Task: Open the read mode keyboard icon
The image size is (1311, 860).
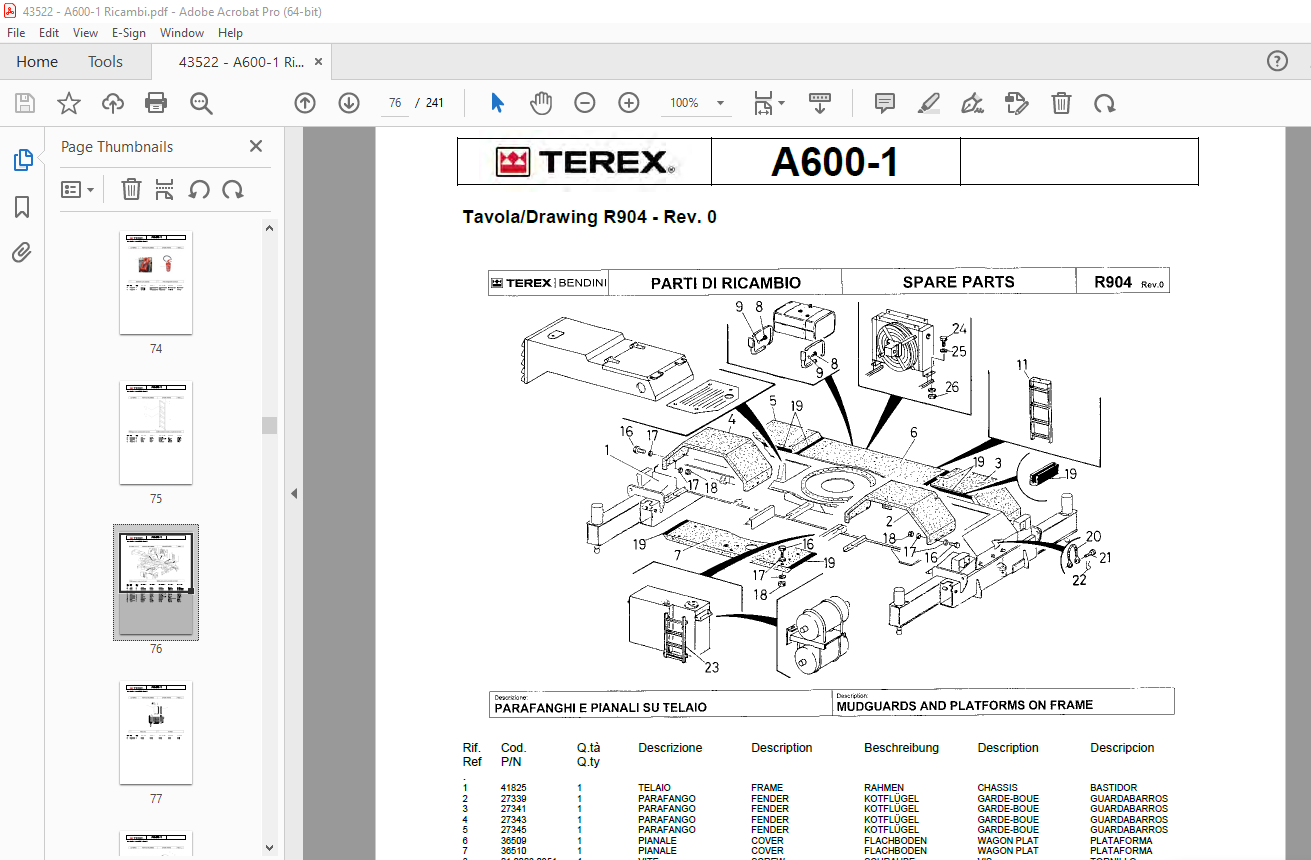Action: coord(820,103)
